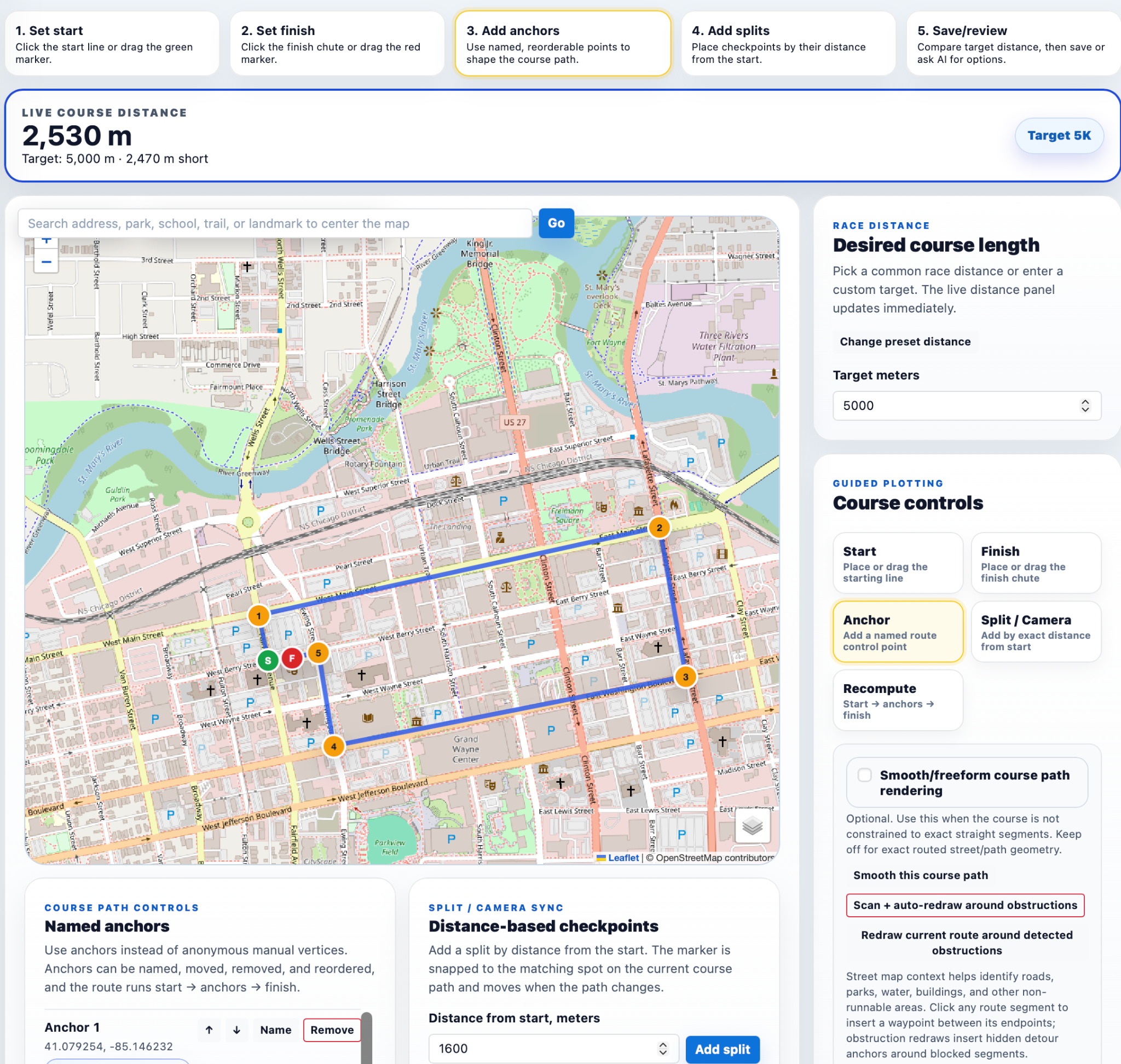The height and width of the screenshot is (1064, 1121).
Task: Click Add split button
Action: point(722,1049)
